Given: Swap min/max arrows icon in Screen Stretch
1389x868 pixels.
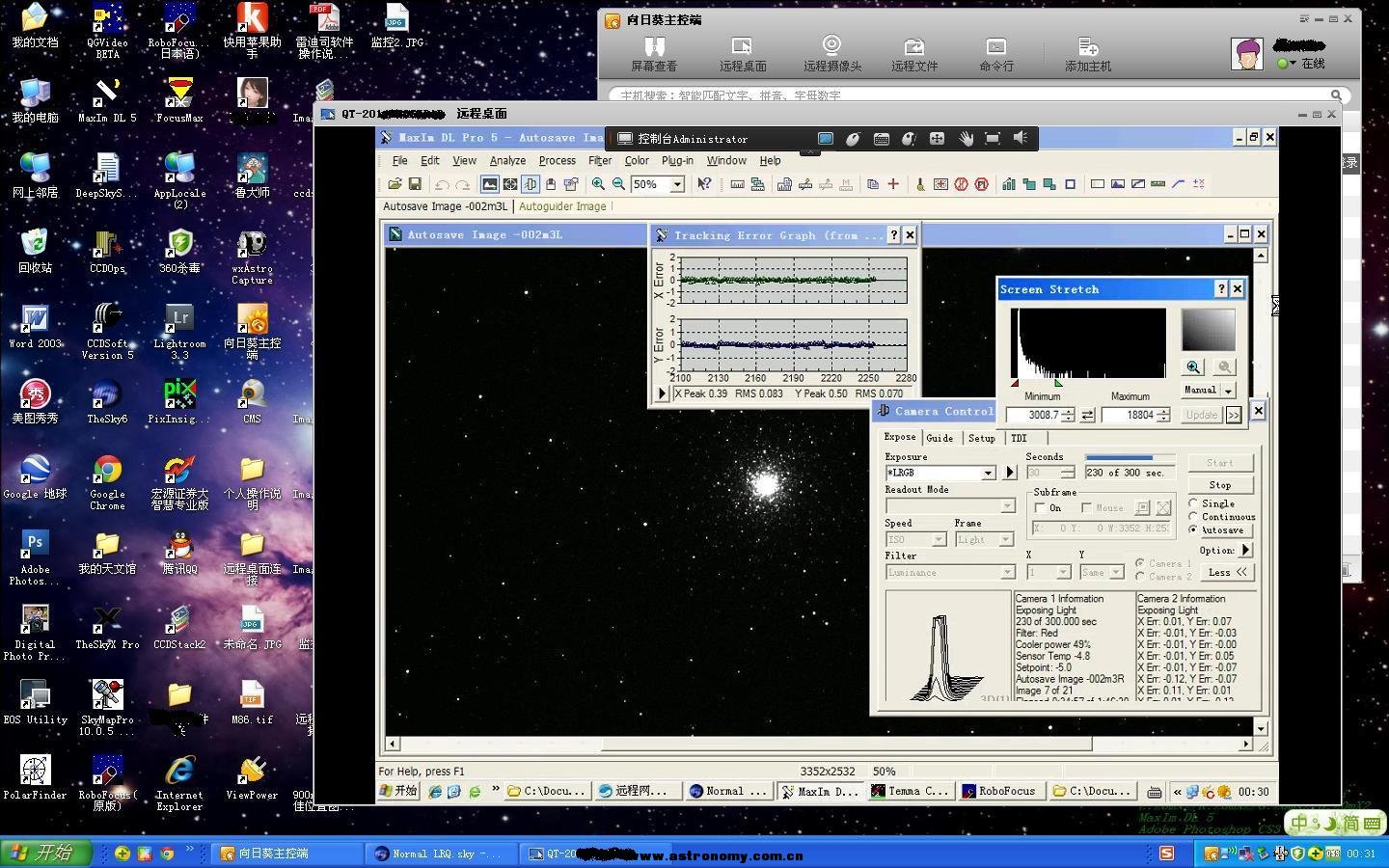Looking at the screenshot, I should tap(1087, 415).
